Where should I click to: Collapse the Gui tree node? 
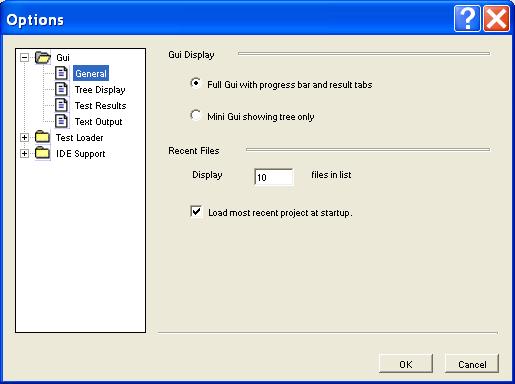pos(24,57)
